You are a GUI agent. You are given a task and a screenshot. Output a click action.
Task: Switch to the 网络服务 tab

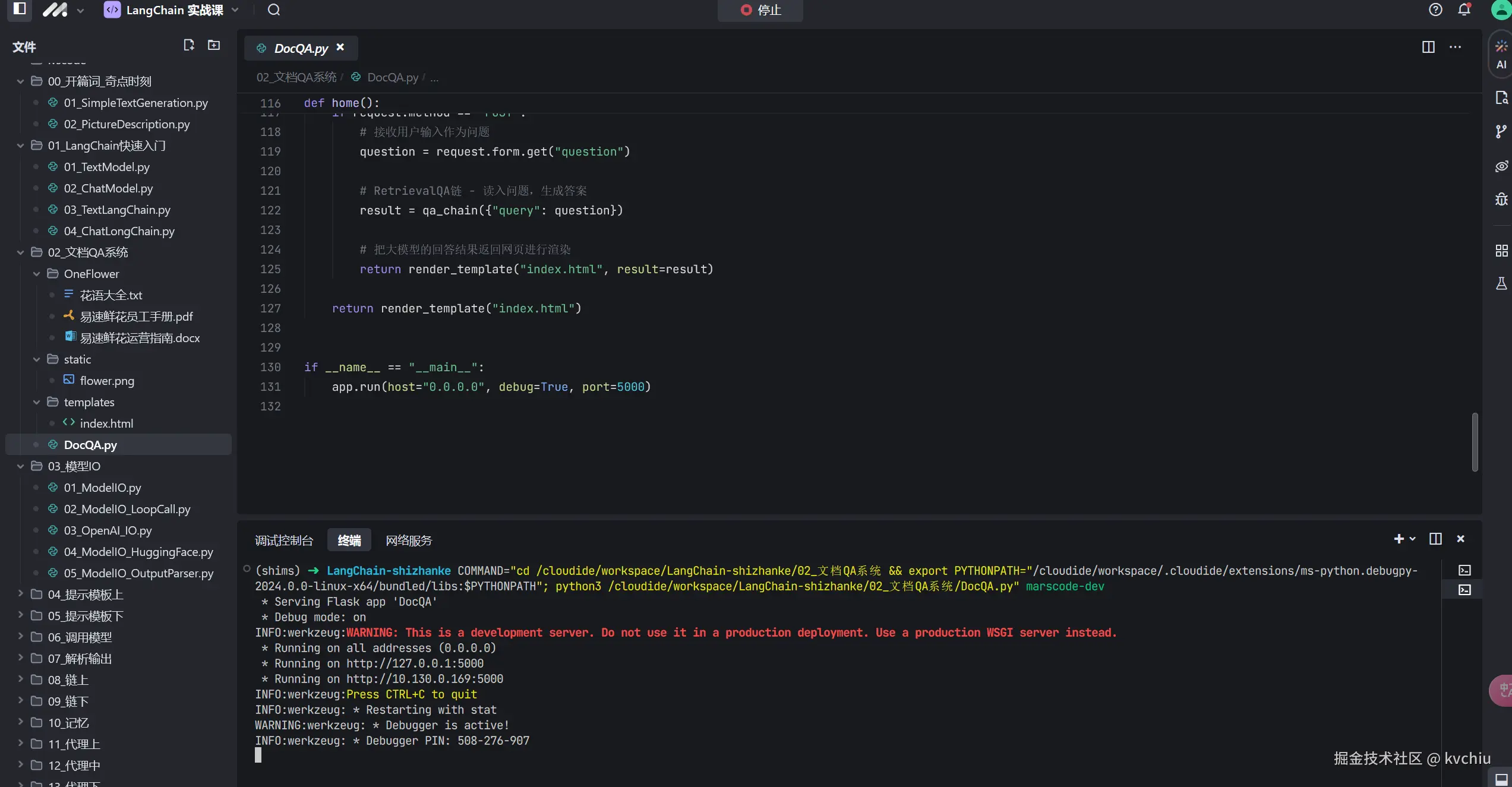(x=409, y=541)
